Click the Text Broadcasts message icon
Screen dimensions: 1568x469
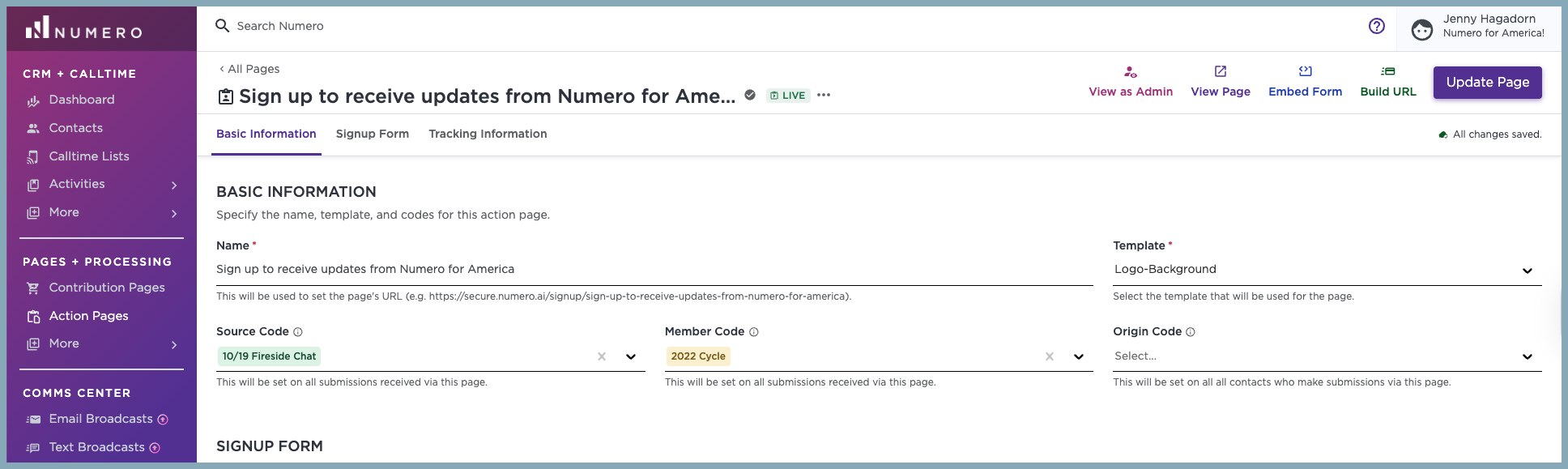point(33,448)
